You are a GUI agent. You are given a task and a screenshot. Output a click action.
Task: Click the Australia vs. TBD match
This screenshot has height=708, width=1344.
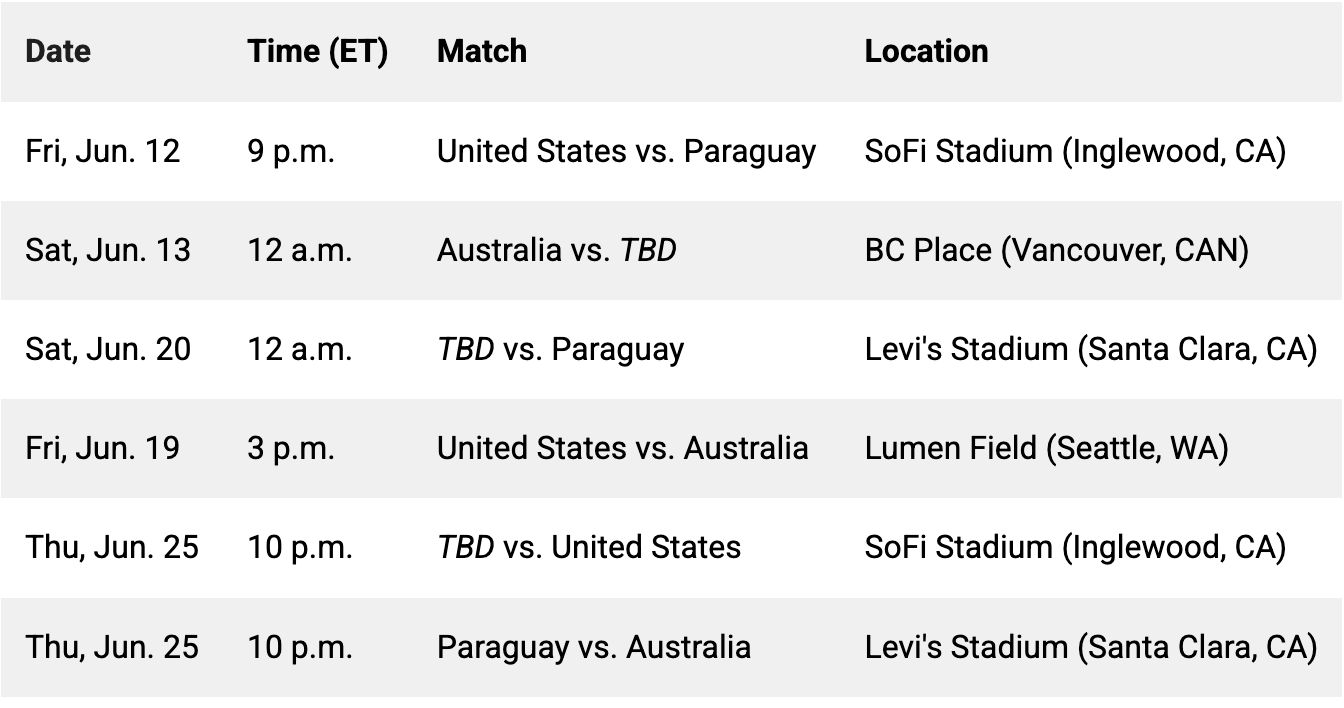point(557,250)
